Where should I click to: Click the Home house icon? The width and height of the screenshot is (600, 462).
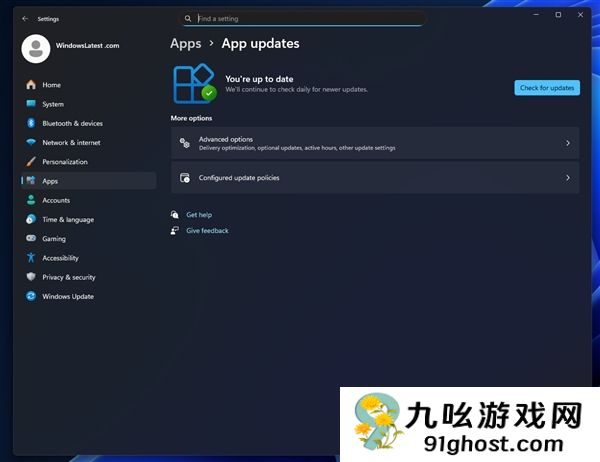pos(31,85)
